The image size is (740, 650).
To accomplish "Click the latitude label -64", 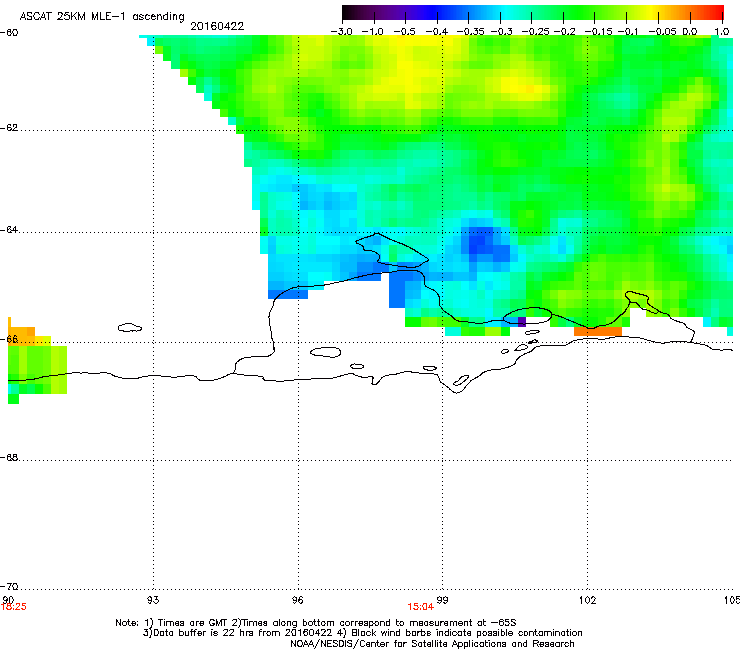I will (9, 230).
